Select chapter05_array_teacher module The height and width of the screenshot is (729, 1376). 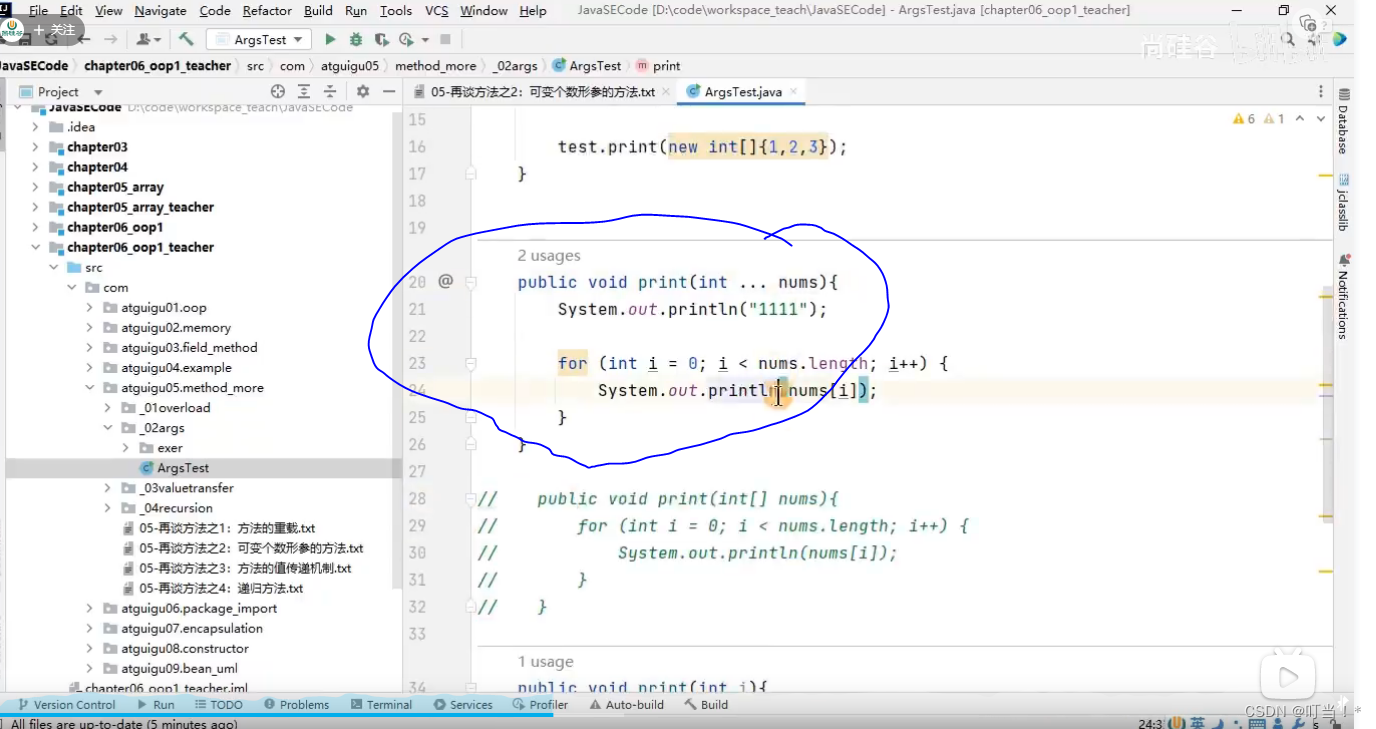coord(140,207)
